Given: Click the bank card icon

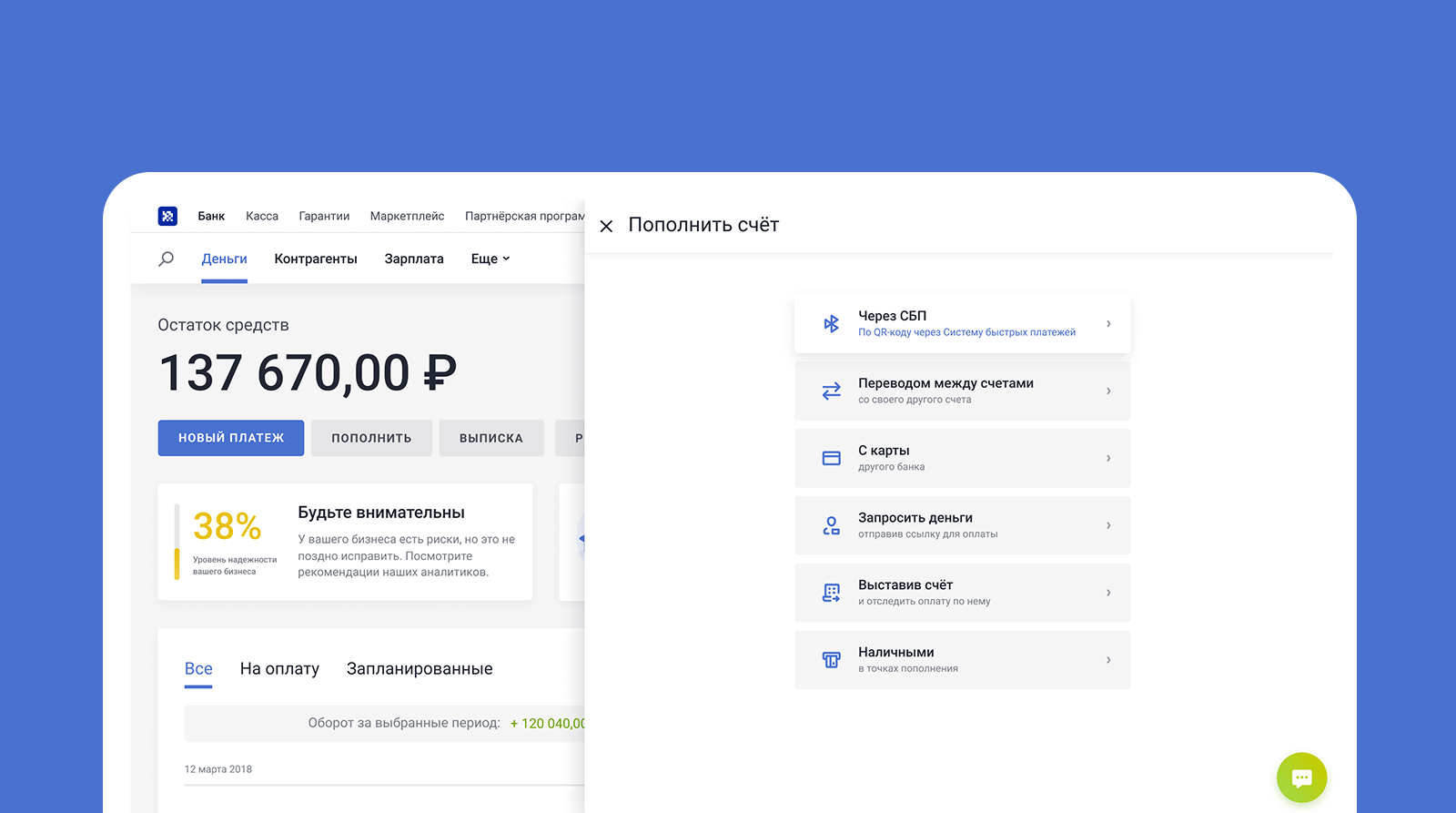Looking at the screenshot, I should coord(832,459).
